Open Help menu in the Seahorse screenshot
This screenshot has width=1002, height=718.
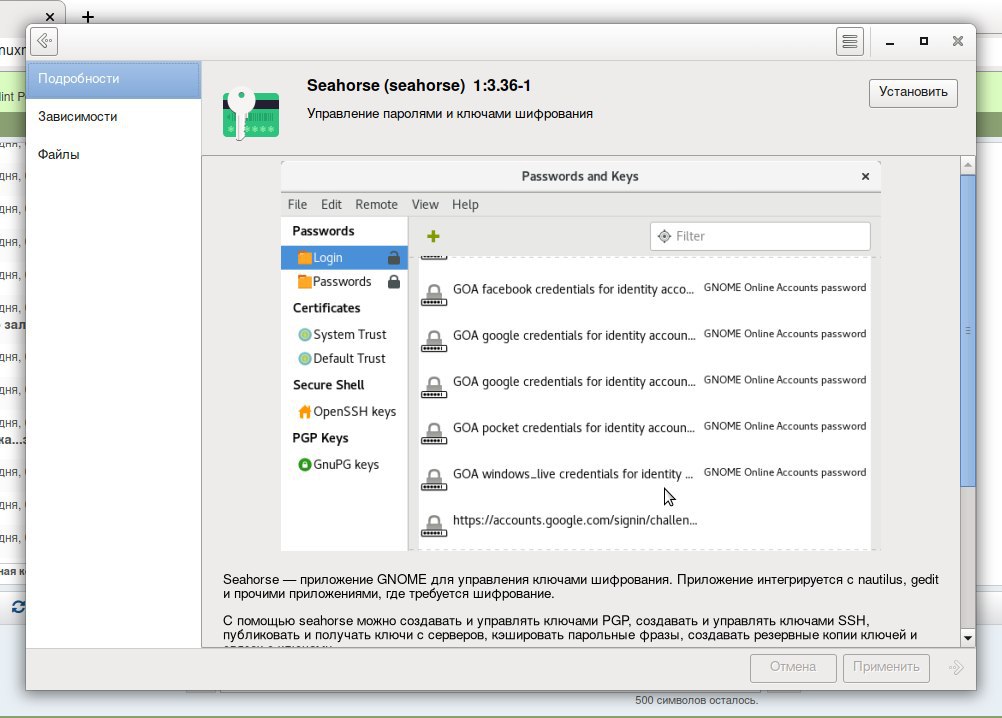click(465, 204)
